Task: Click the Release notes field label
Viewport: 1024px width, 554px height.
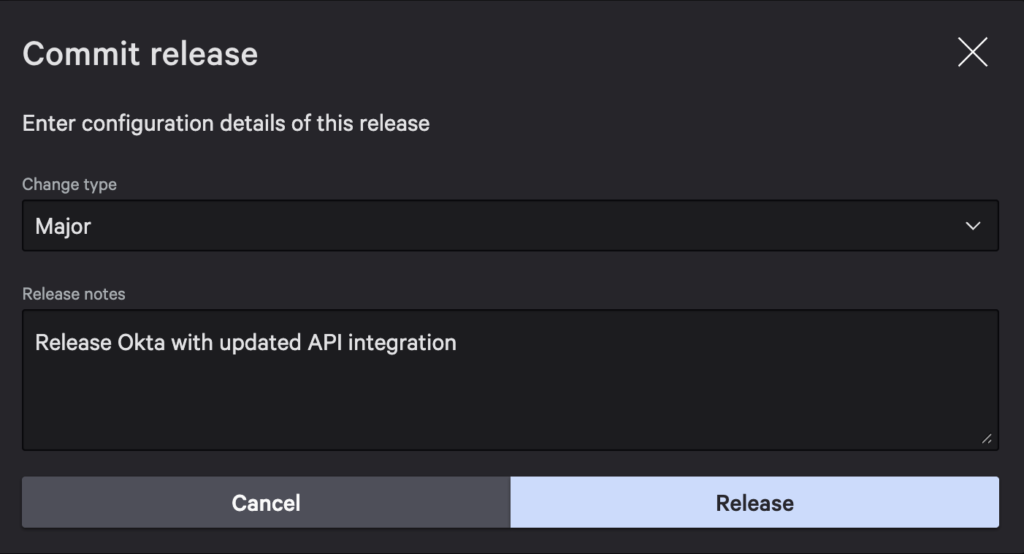Action: tap(74, 294)
